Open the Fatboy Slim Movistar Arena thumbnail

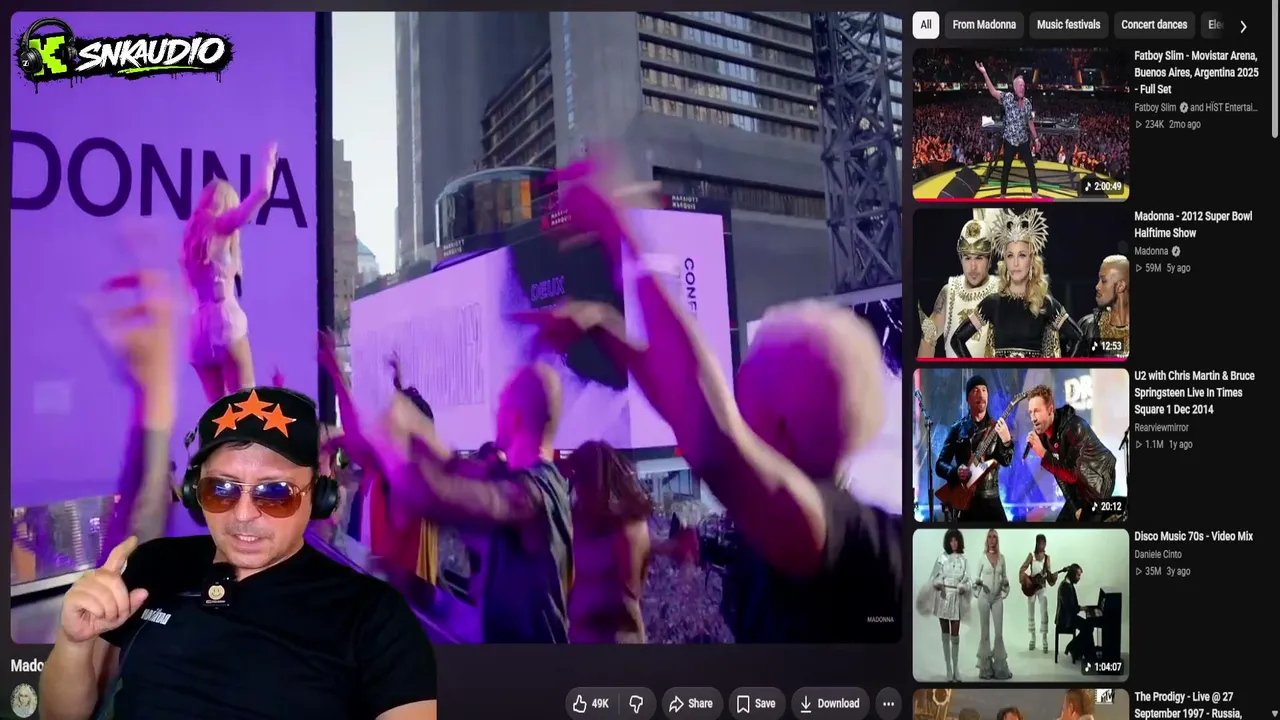coord(1021,124)
